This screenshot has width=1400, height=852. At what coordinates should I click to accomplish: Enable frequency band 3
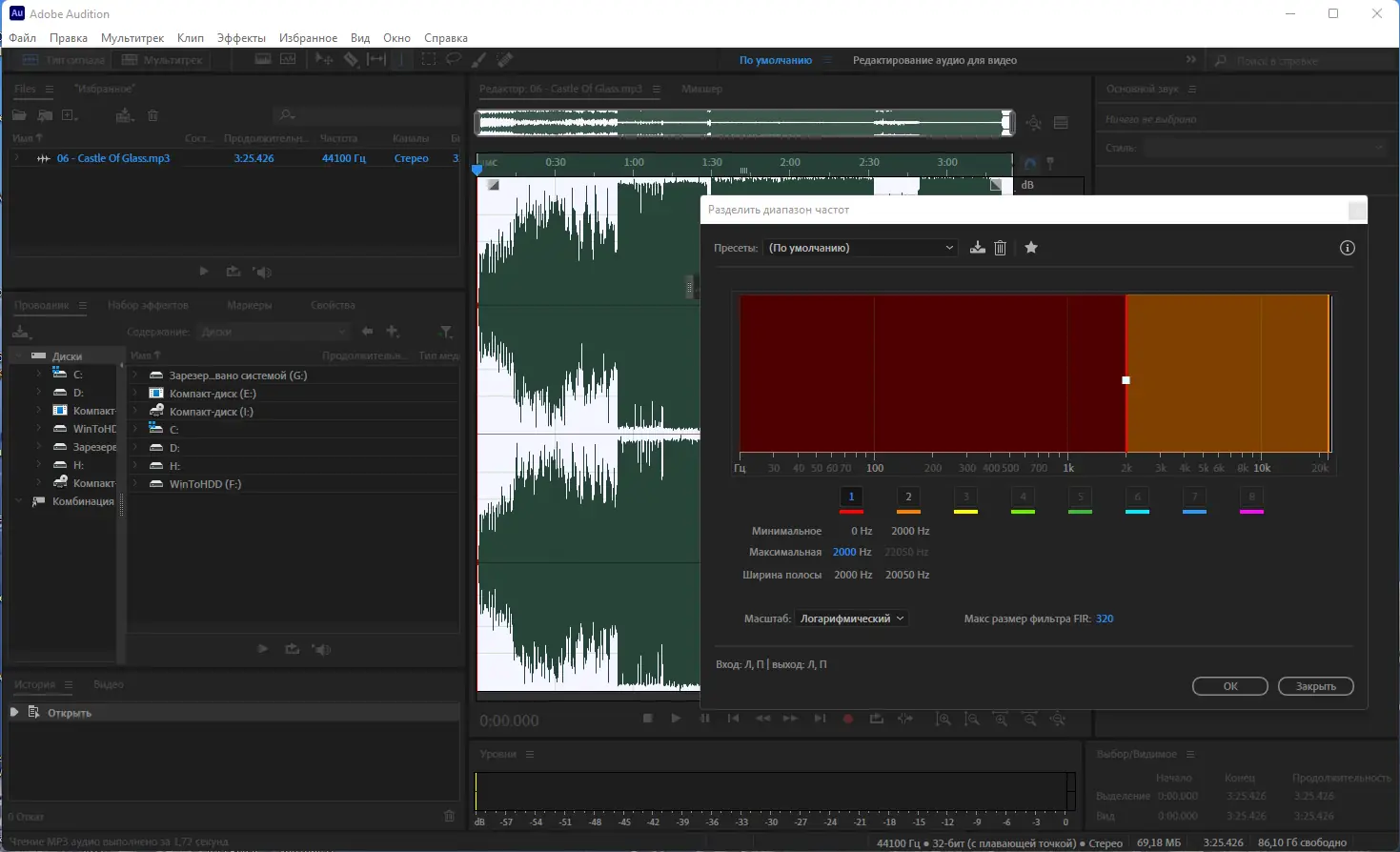pos(965,497)
